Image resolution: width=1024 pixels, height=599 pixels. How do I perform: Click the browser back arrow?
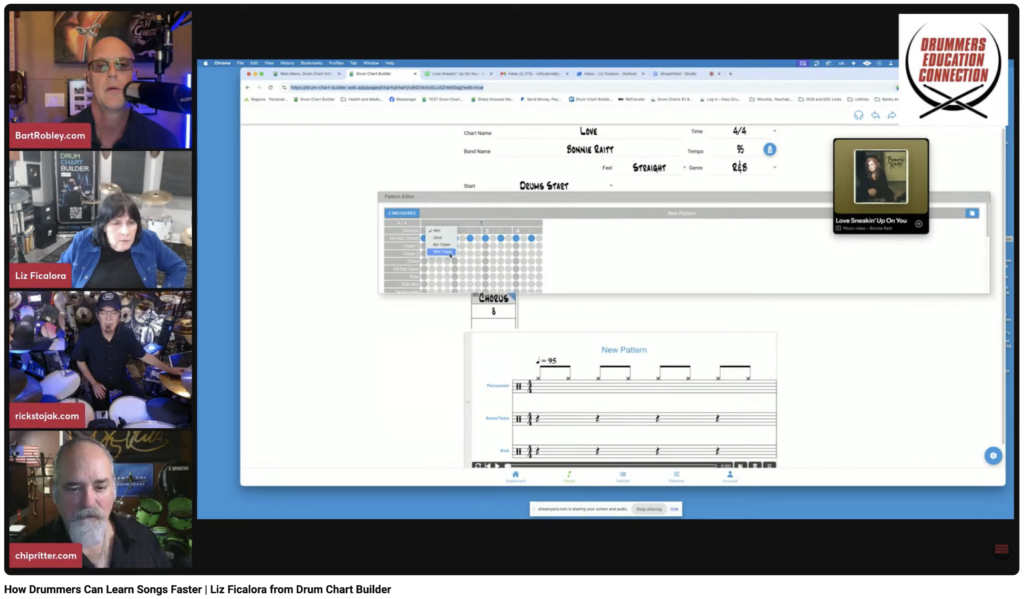248,88
